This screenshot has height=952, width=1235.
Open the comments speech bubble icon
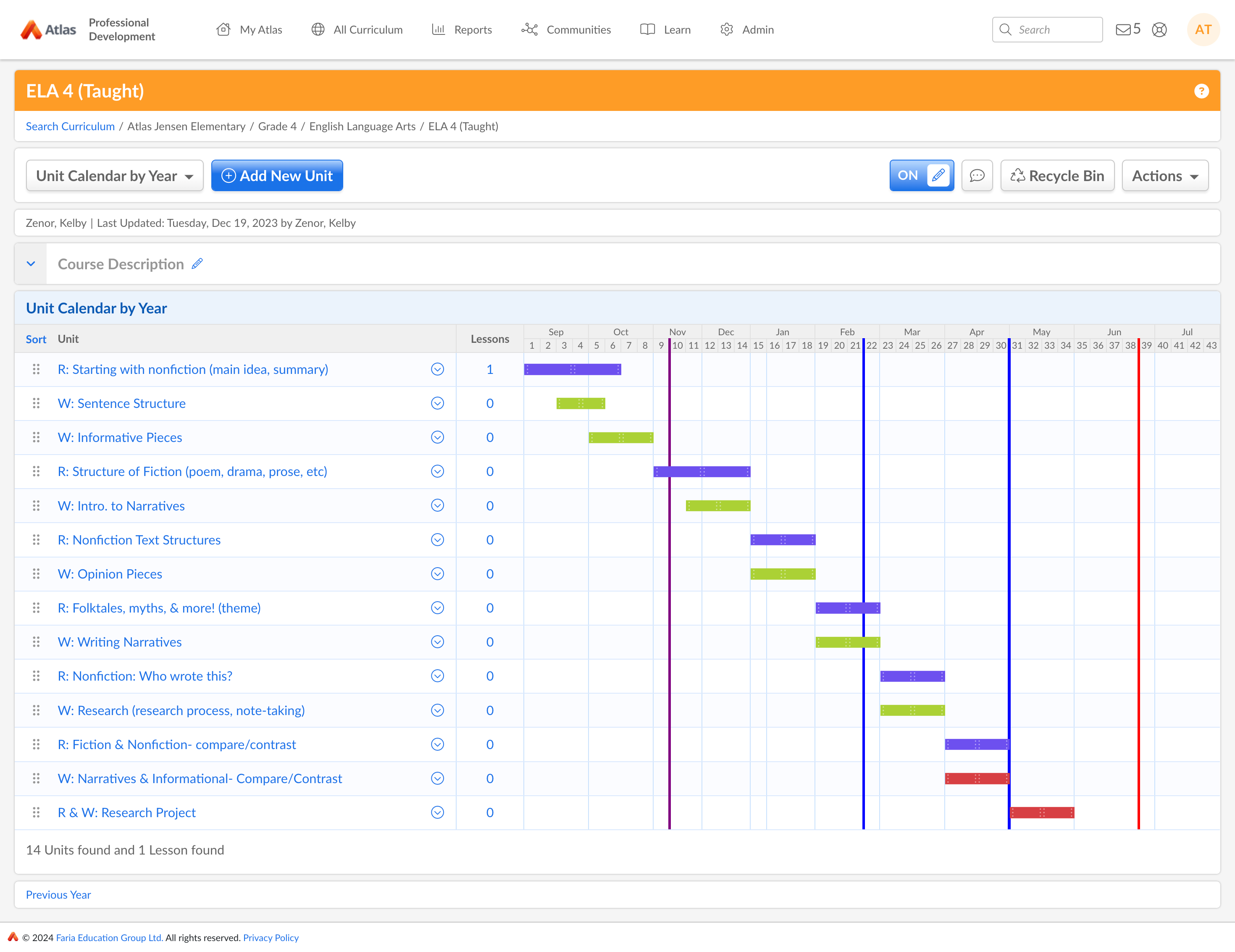977,176
